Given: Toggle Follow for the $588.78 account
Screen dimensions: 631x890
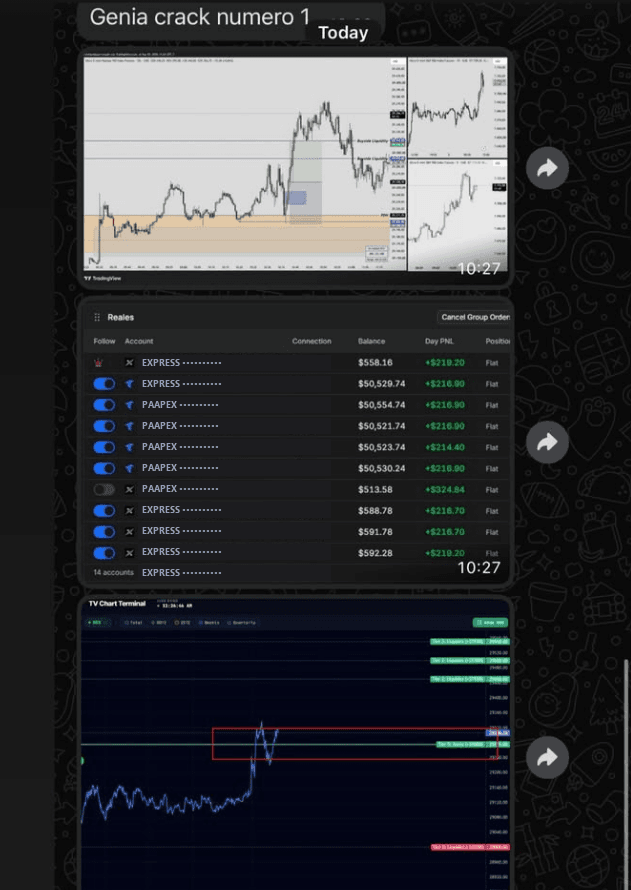Looking at the screenshot, I should point(104,510).
